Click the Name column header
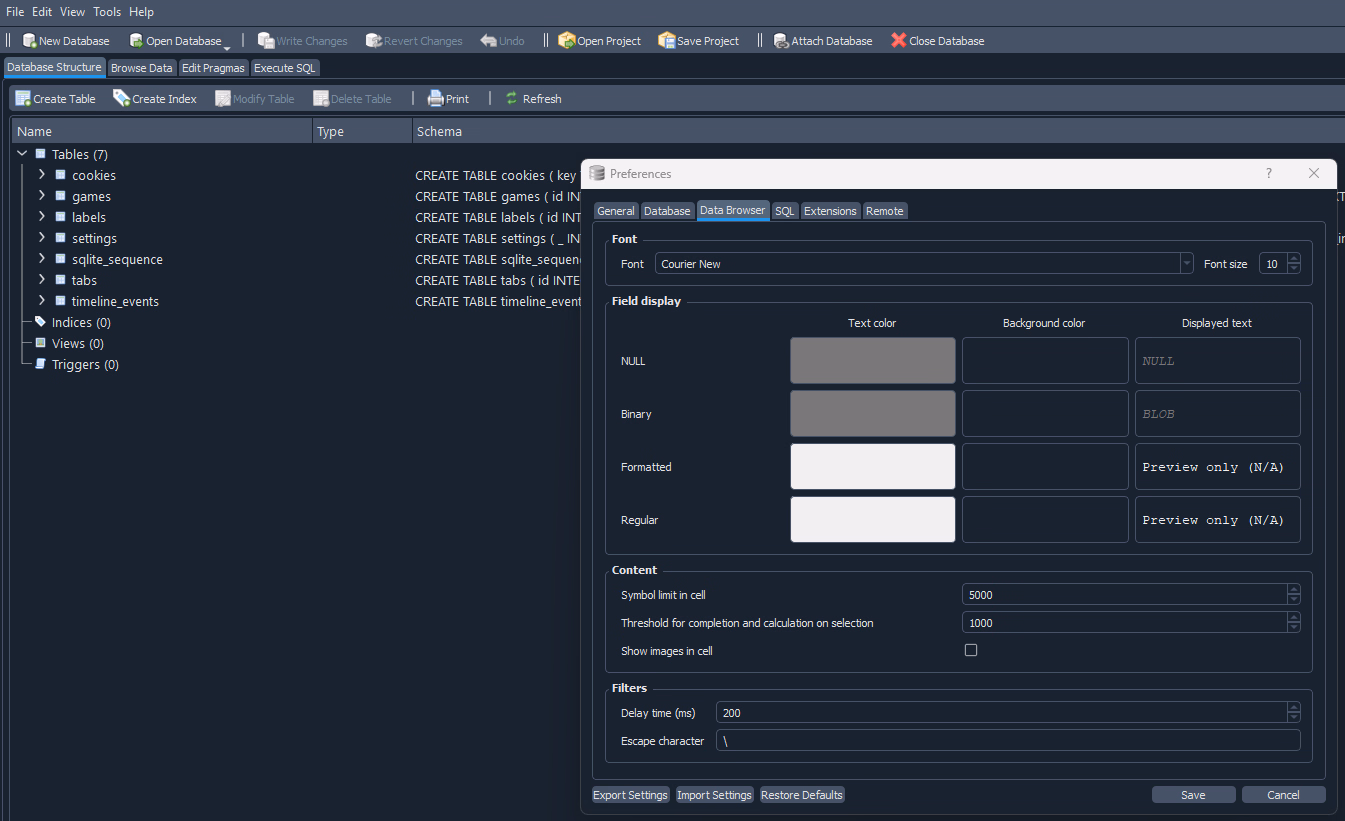This screenshot has height=821, width=1345. click(x=162, y=131)
